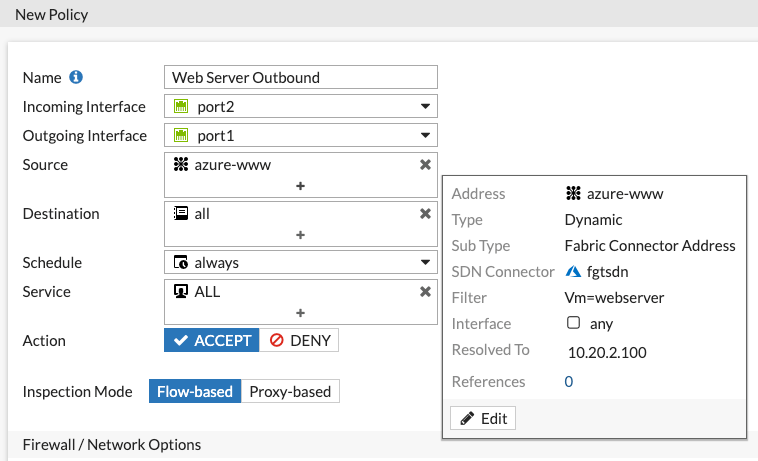Add another source with plus icon
Screen dimensions: 758x461
(x=300, y=186)
